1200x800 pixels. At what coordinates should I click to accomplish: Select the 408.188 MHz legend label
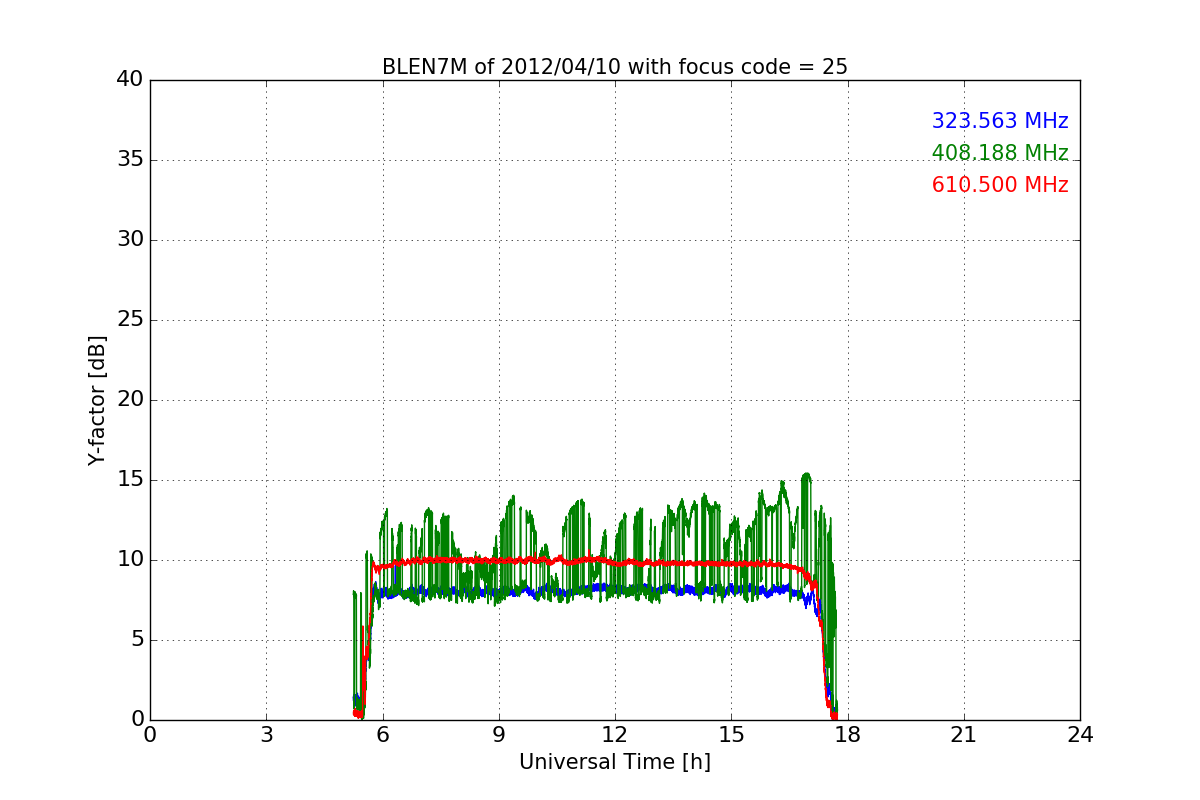pos(1000,153)
